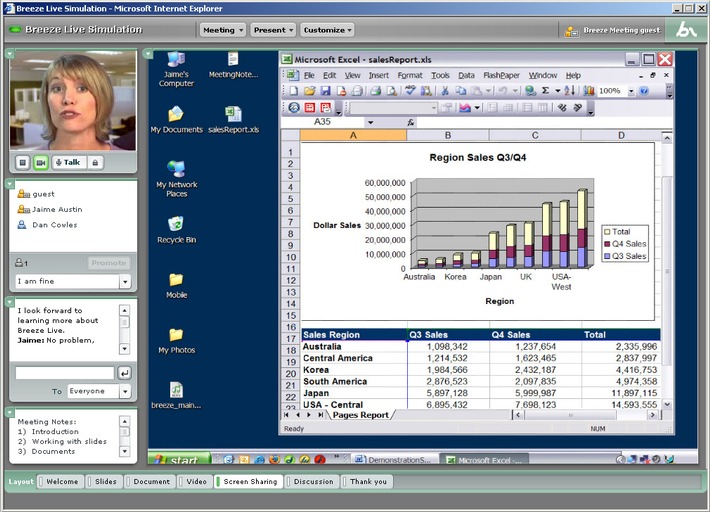Click the chat send arrow button
The image size is (710, 512).
(125, 373)
